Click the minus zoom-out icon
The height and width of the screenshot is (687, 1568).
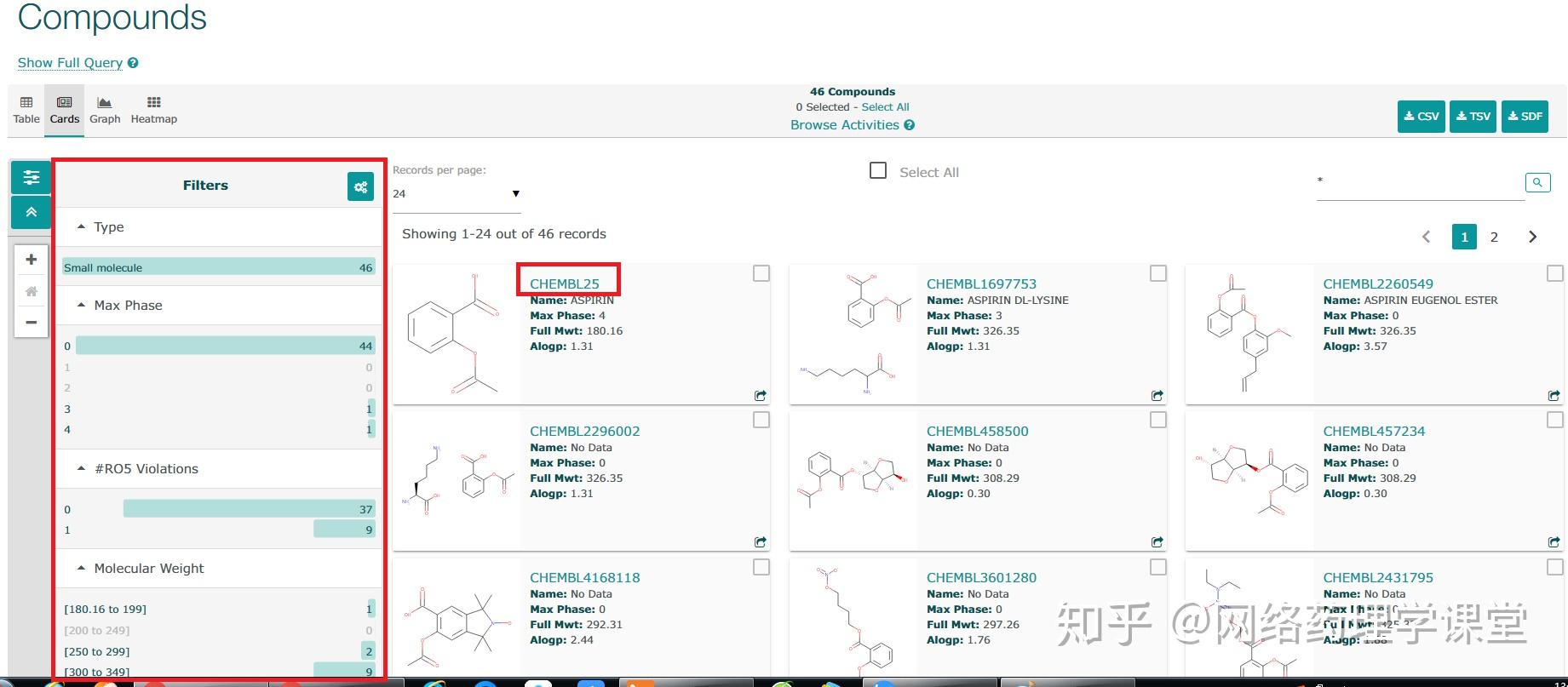coord(32,323)
